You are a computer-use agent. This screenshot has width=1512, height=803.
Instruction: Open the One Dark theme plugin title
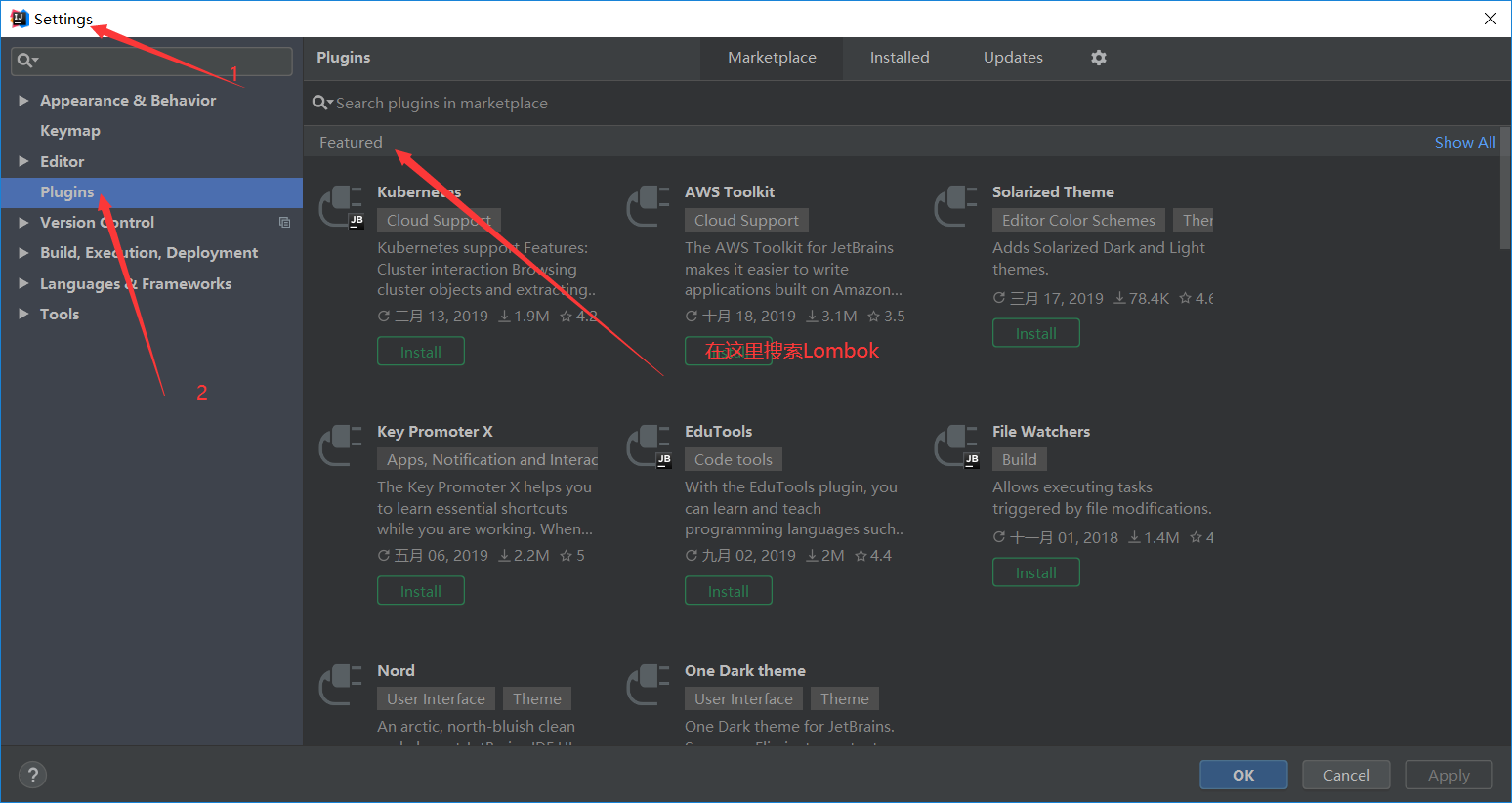(744, 671)
